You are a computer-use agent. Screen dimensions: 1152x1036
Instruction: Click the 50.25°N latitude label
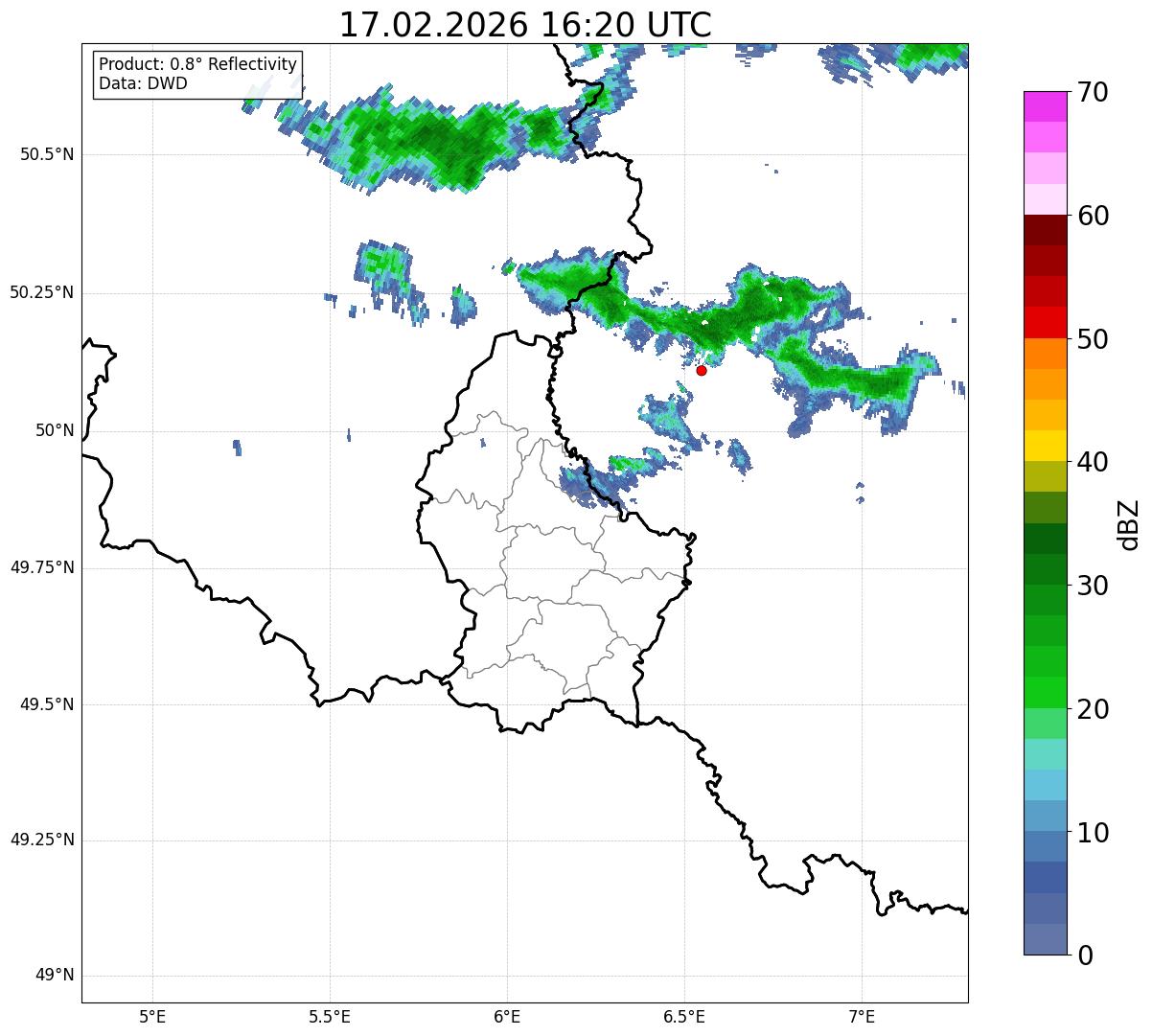(42, 292)
